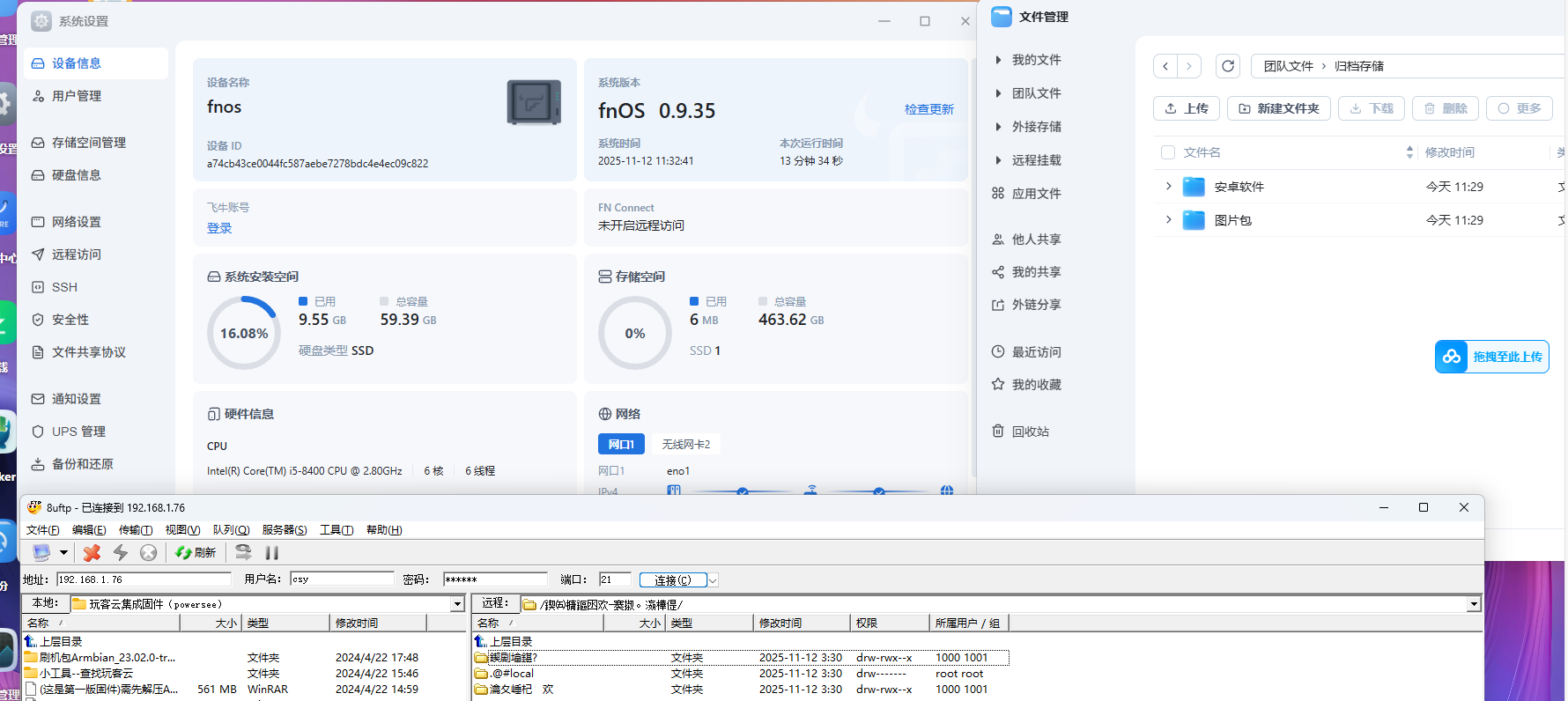
Task: Click the 登录 link under 飞牛账号
Action: [219, 228]
